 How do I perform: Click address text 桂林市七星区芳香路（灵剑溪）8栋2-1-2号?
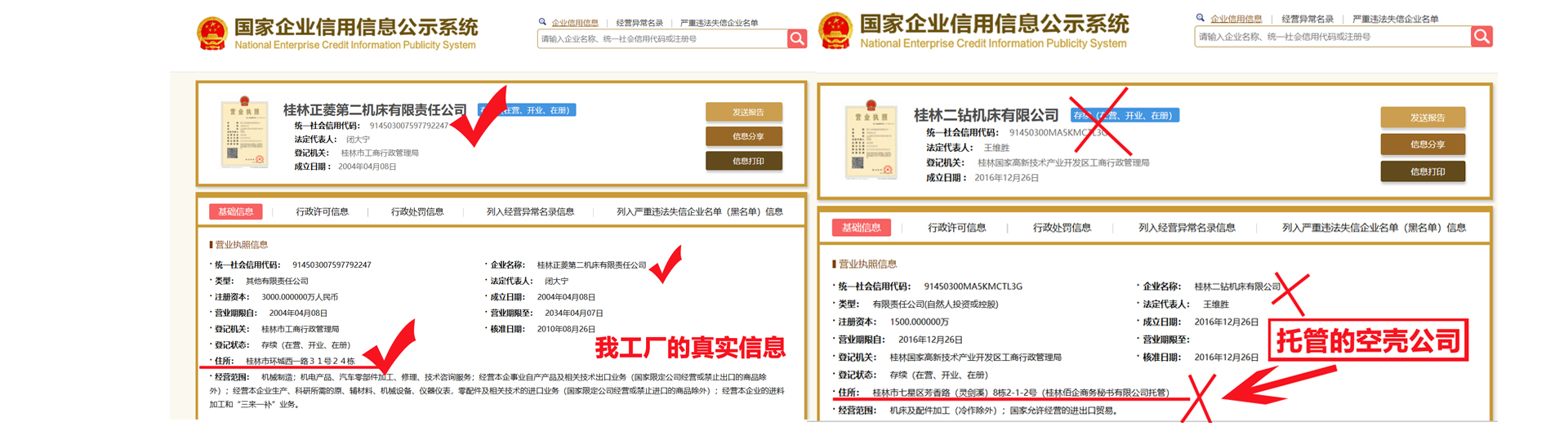point(956,393)
